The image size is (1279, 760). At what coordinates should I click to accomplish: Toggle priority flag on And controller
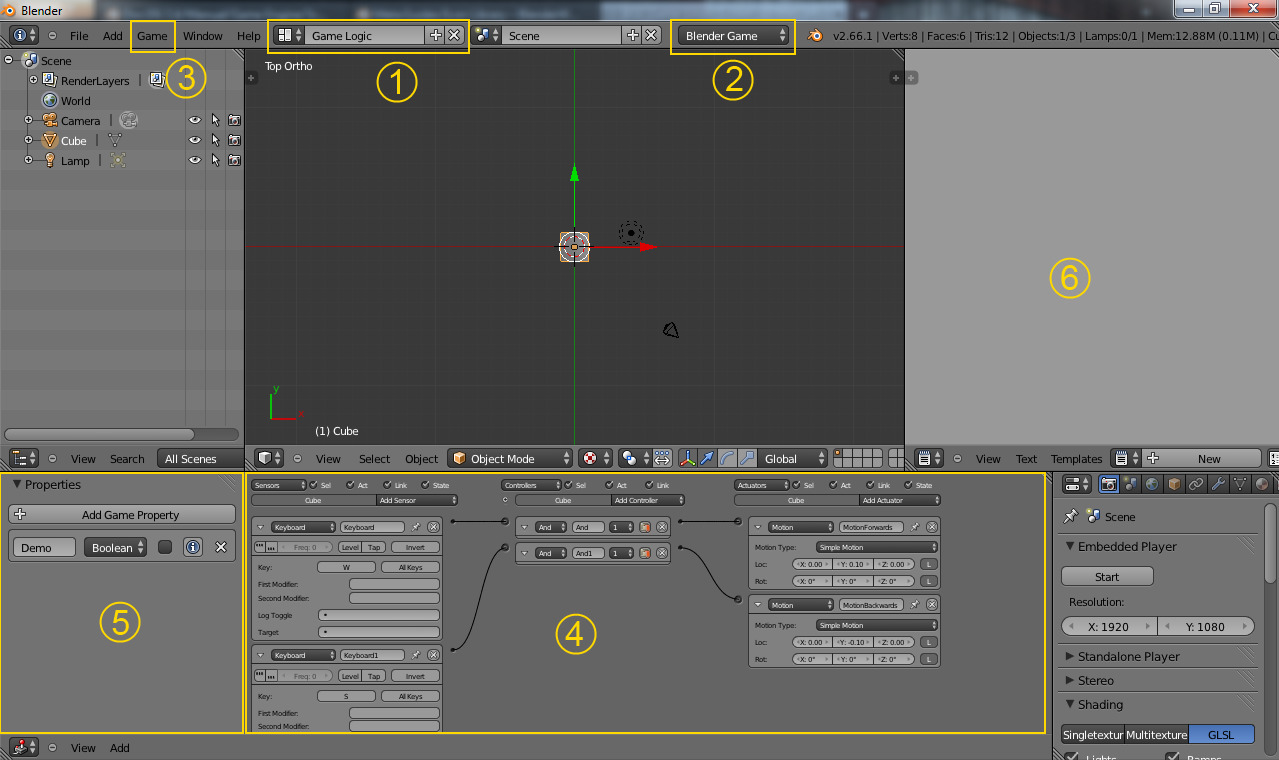(x=645, y=527)
